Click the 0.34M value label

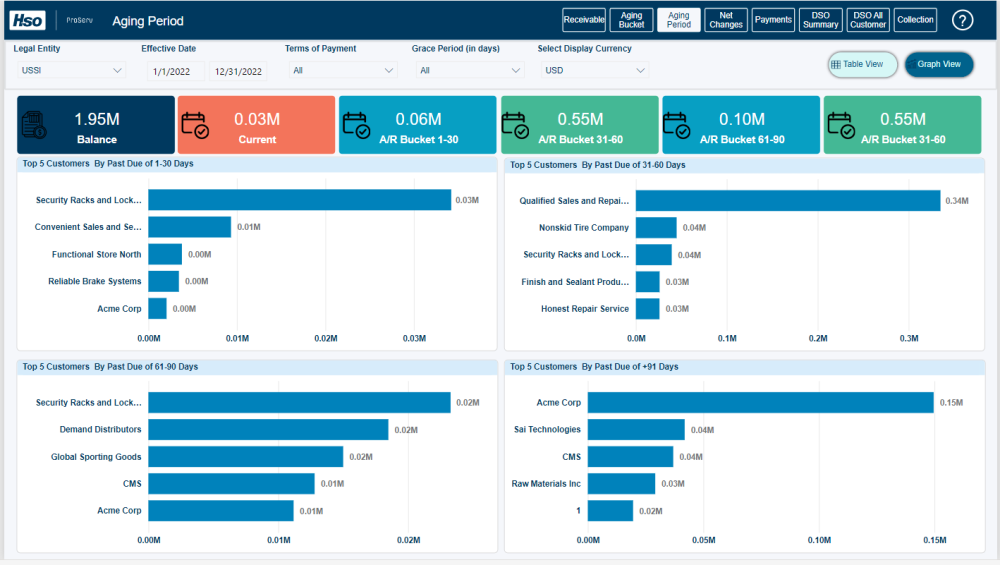coord(957,201)
